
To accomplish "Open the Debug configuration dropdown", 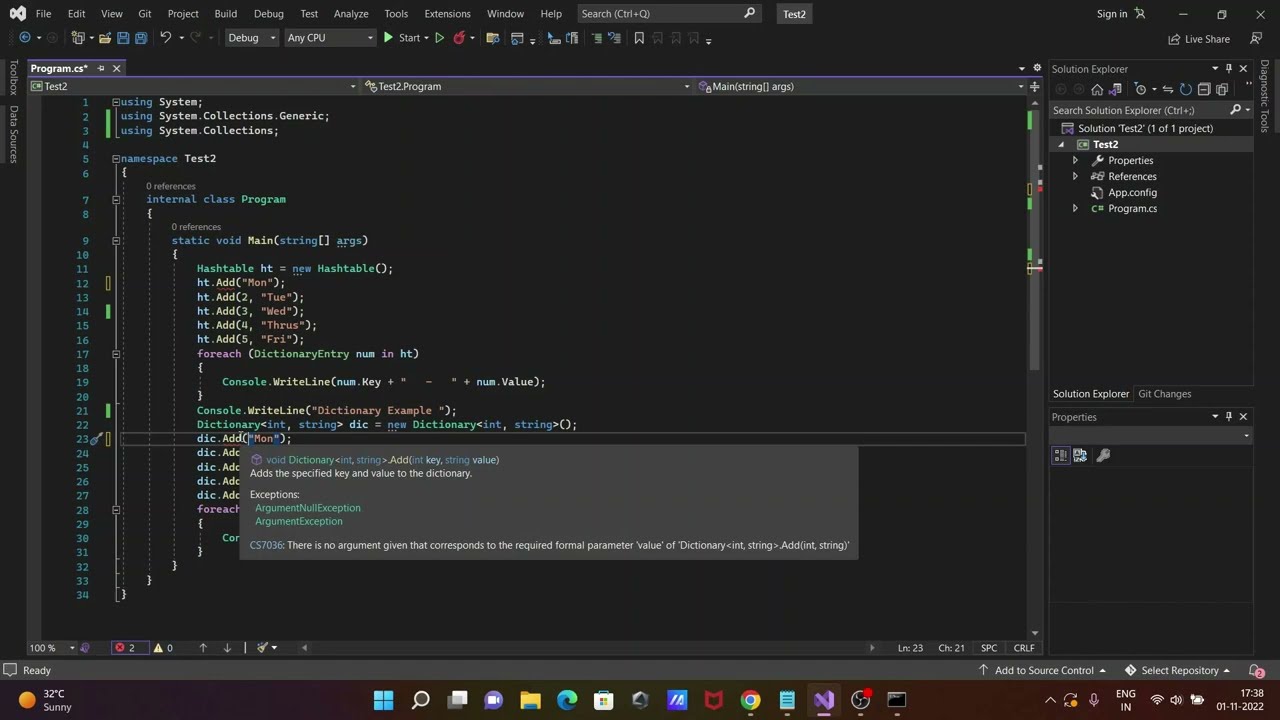I will pyautogui.click(x=251, y=38).
